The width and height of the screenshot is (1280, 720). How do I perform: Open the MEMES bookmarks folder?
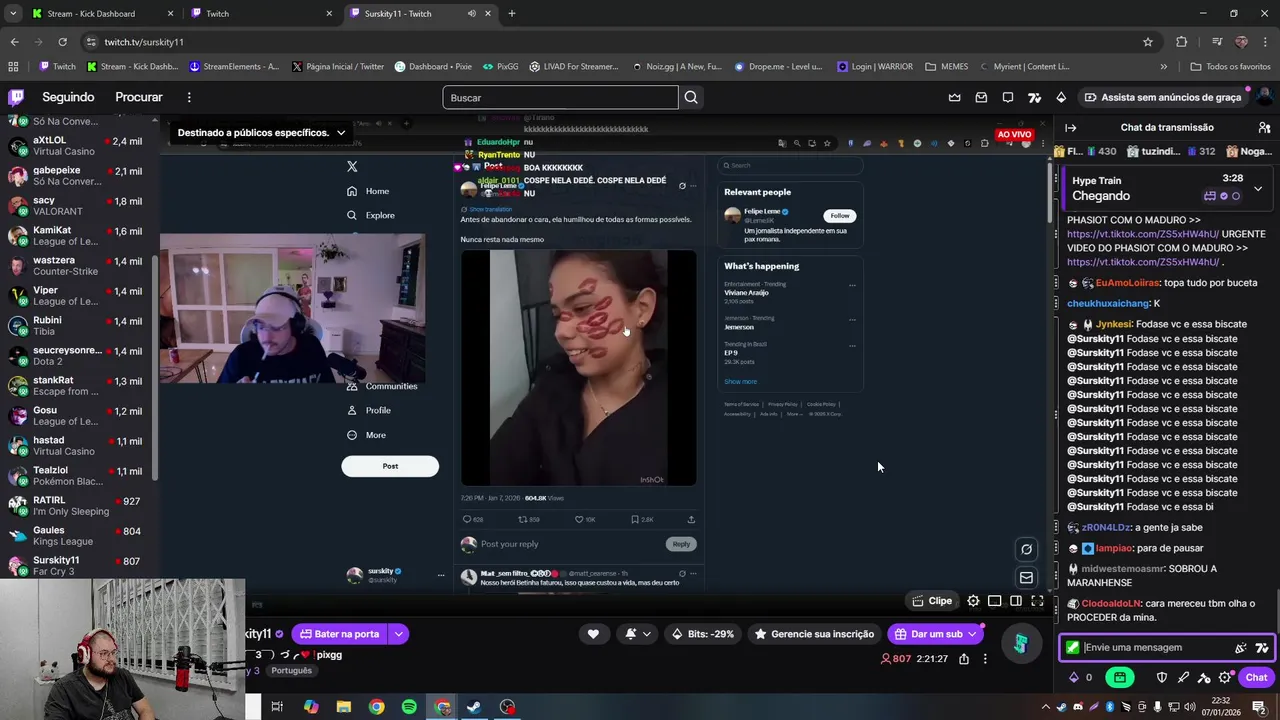[x=947, y=66]
